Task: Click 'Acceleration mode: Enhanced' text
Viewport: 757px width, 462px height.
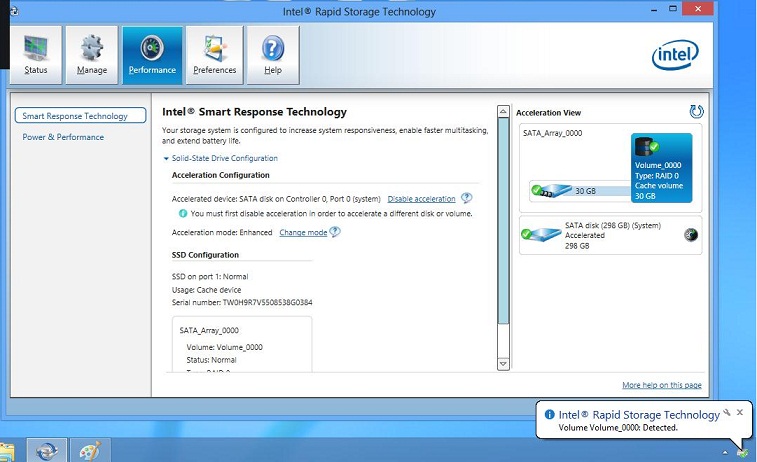Action: (x=222, y=233)
